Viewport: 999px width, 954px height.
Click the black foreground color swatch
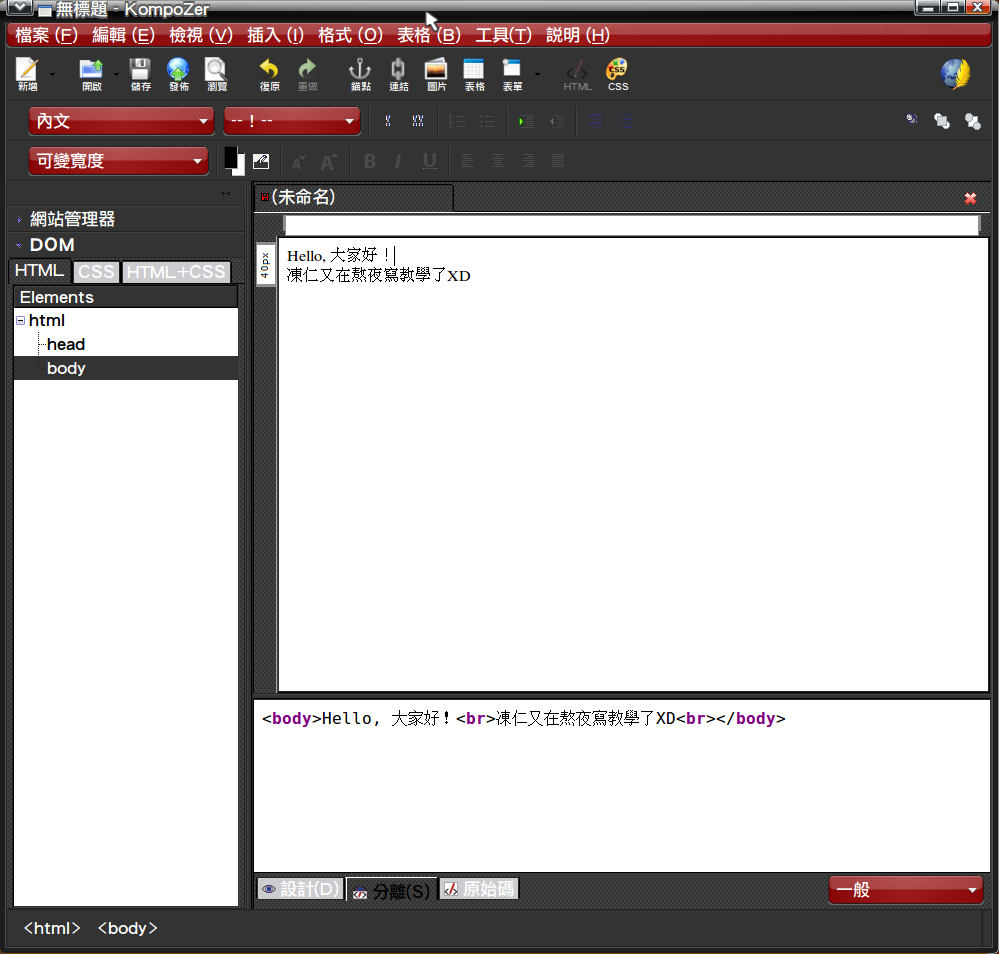[x=231, y=157]
